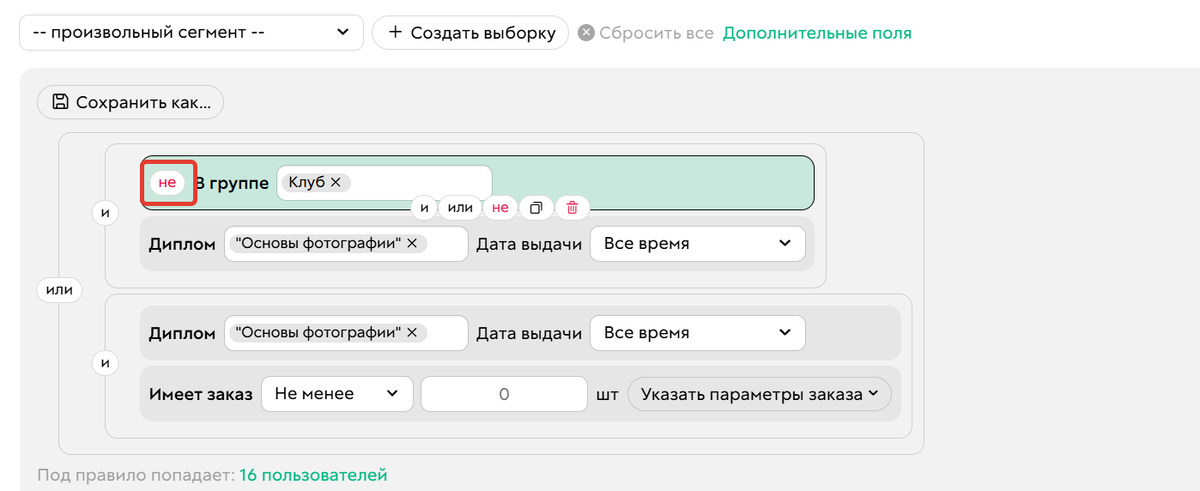Toggle the 'и' operator of first group

[104, 213]
